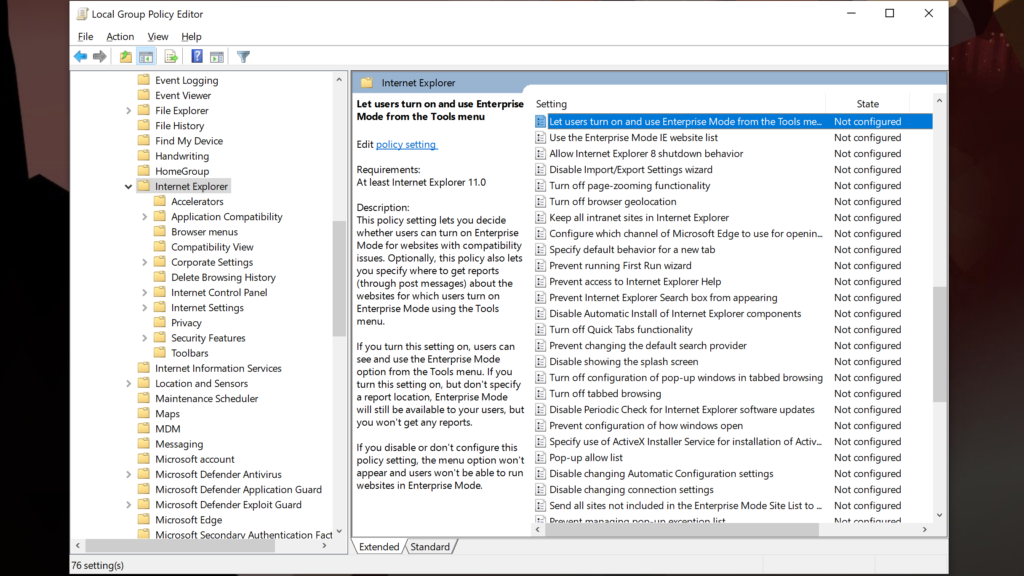This screenshot has height=576, width=1024.
Task: Sort by the Setting column header
Action: point(679,104)
